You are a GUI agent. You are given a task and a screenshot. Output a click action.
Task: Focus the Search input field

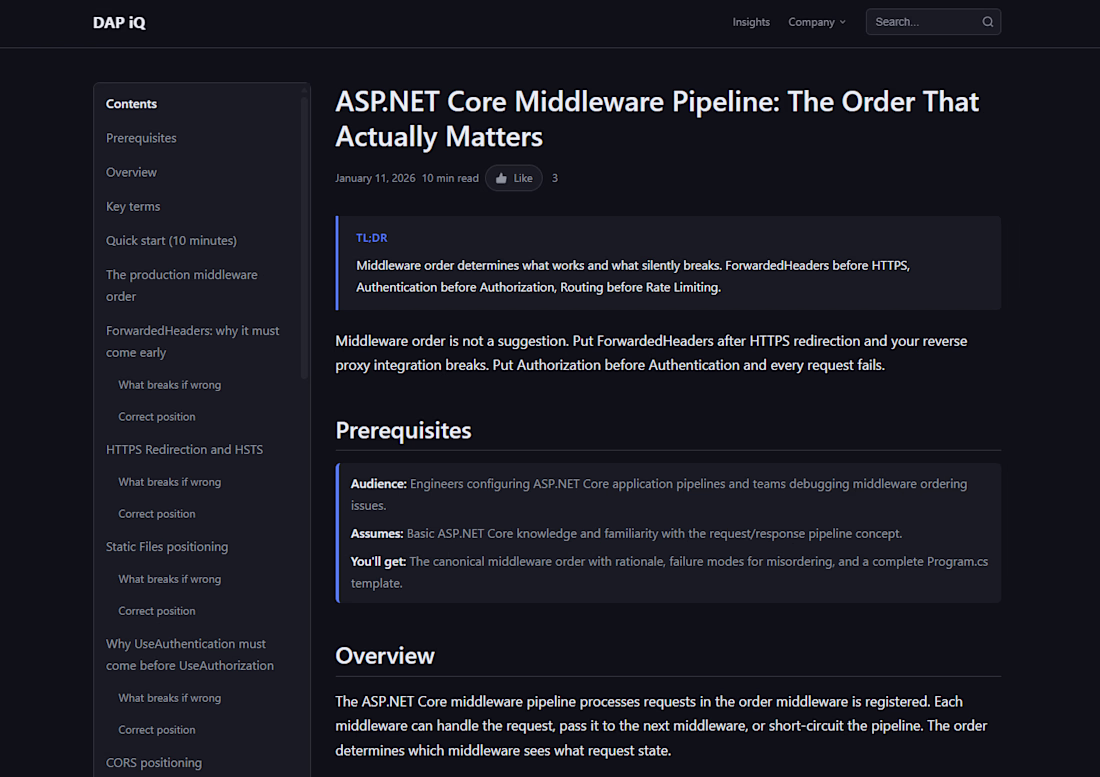click(x=922, y=22)
